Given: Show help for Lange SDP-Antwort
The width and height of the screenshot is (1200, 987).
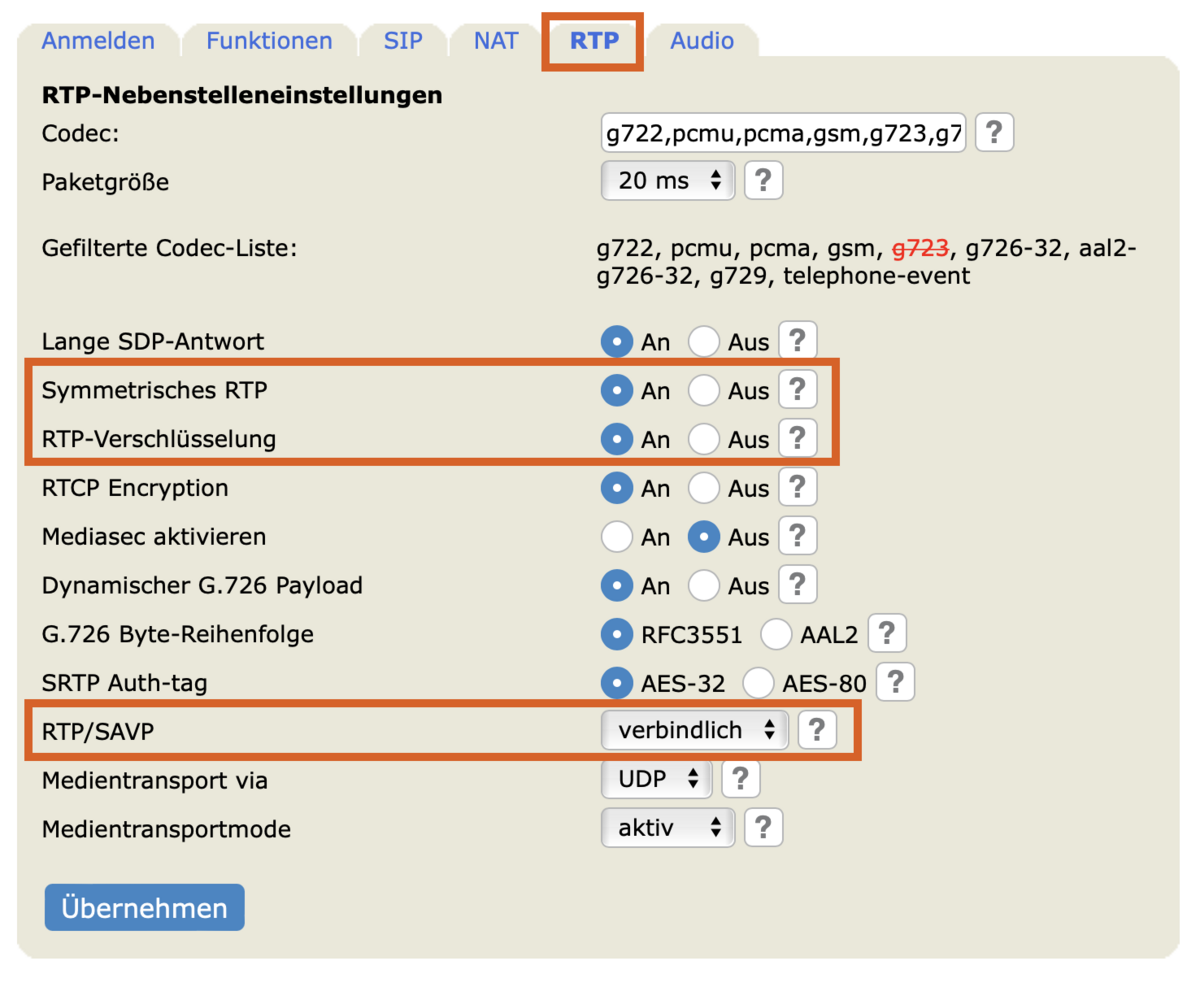Looking at the screenshot, I should (x=797, y=341).
